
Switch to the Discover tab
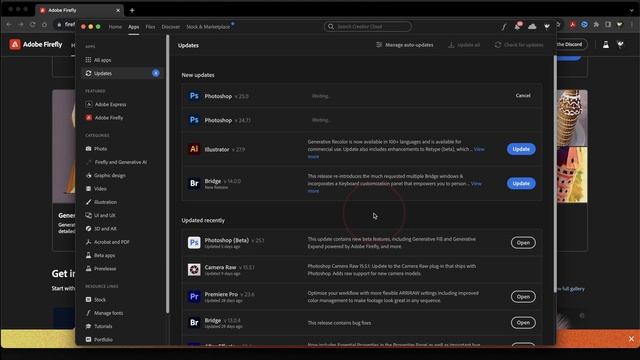171,27
